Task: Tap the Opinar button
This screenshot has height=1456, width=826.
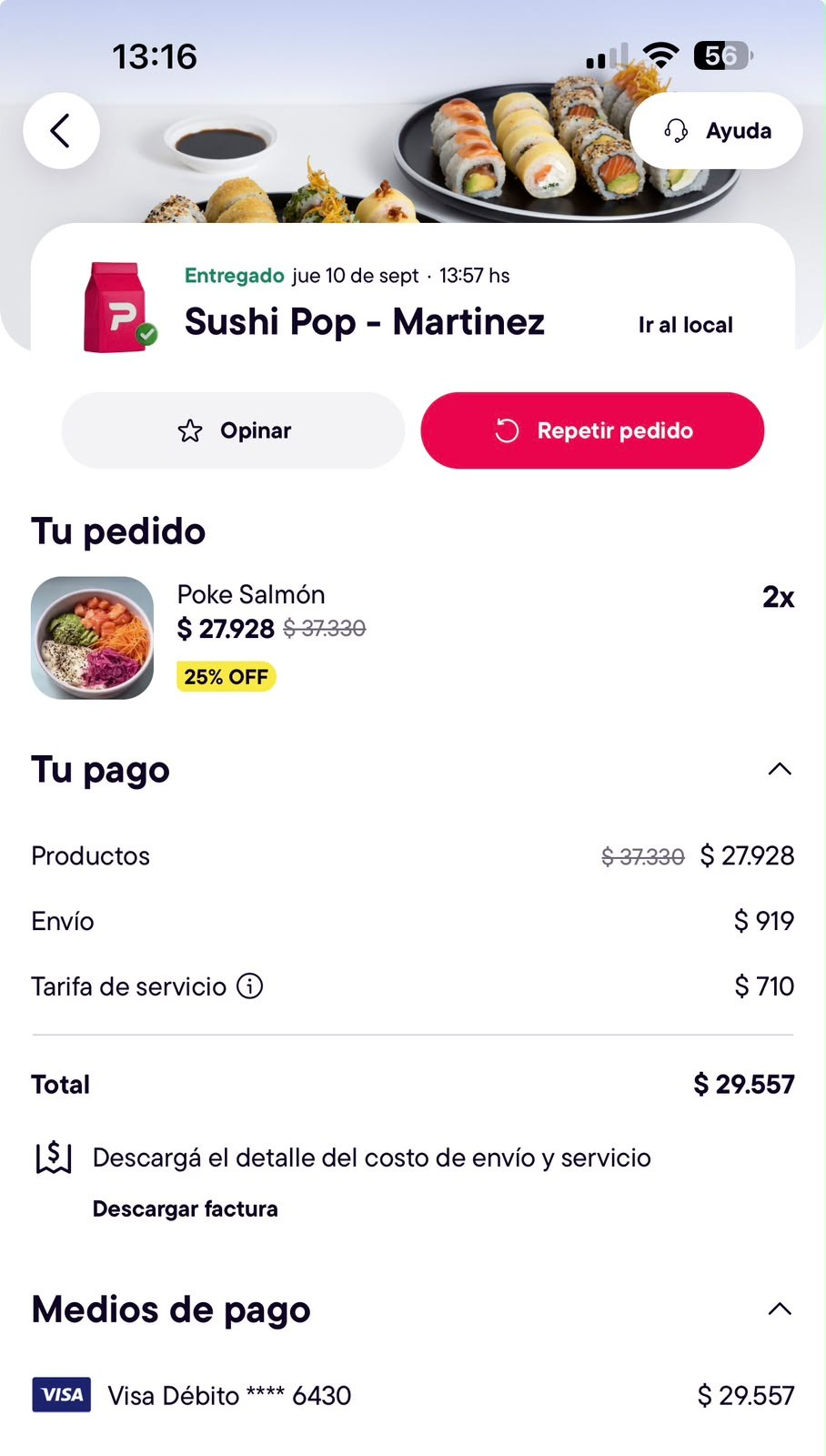Action: coord(233,430)
